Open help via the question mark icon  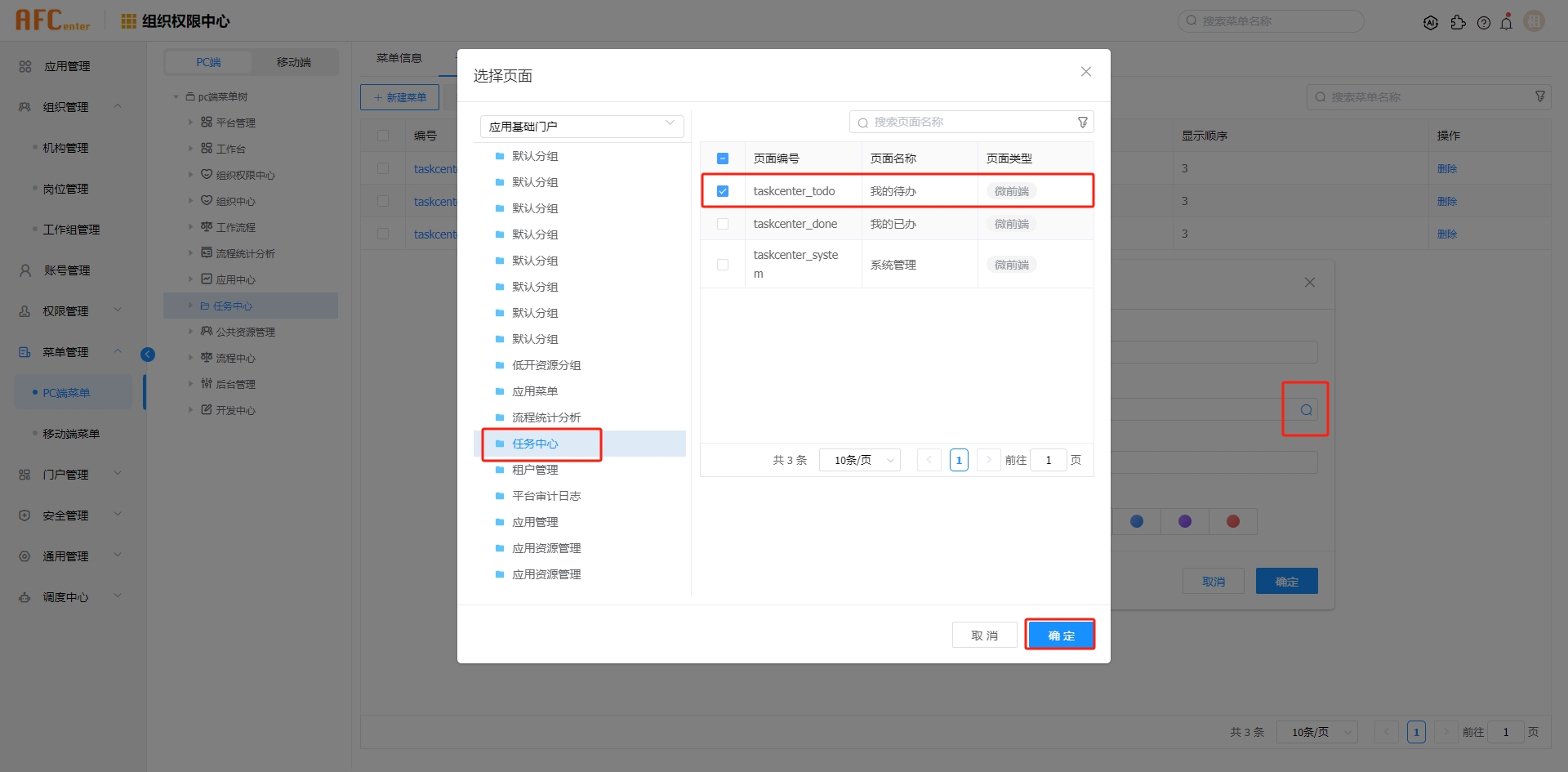1484,23
